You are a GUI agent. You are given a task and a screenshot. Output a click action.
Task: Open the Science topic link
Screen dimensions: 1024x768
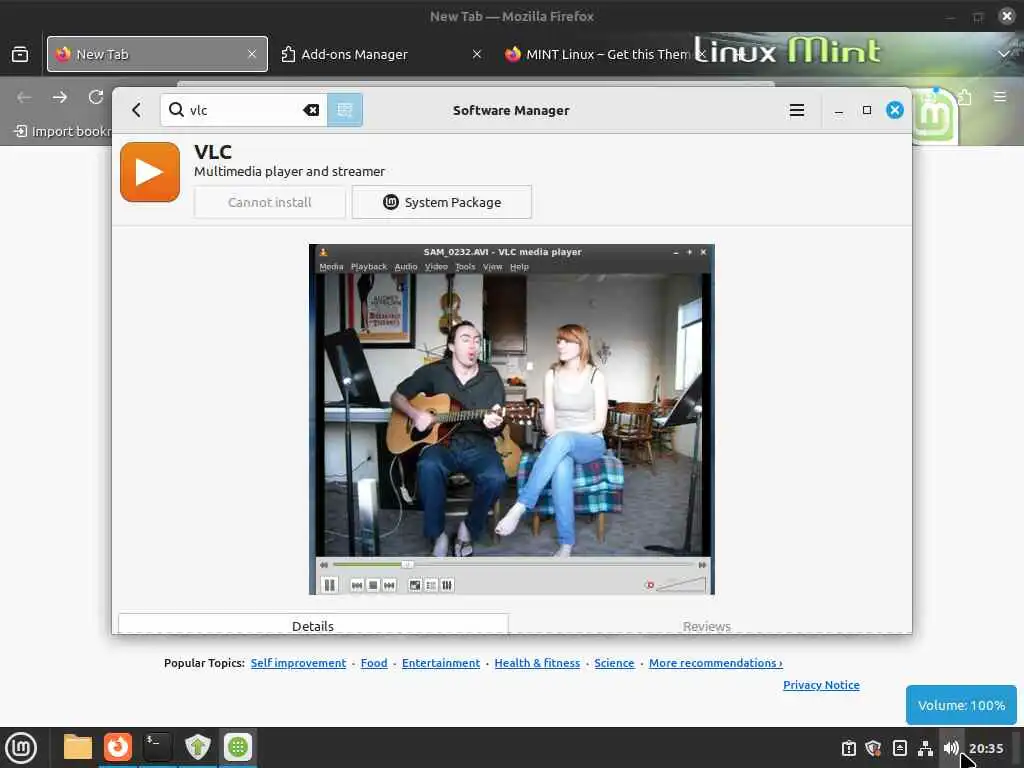(x=614, y=663)
